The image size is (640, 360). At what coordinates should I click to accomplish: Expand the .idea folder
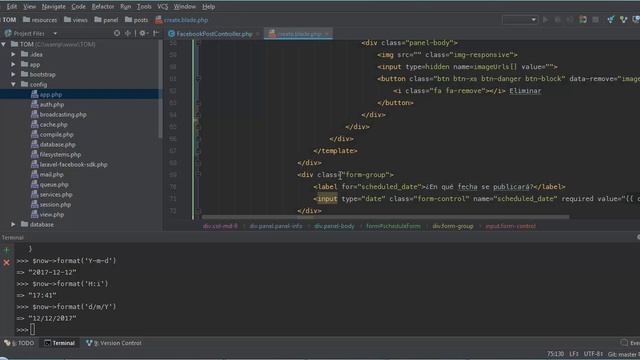point(13,54)
